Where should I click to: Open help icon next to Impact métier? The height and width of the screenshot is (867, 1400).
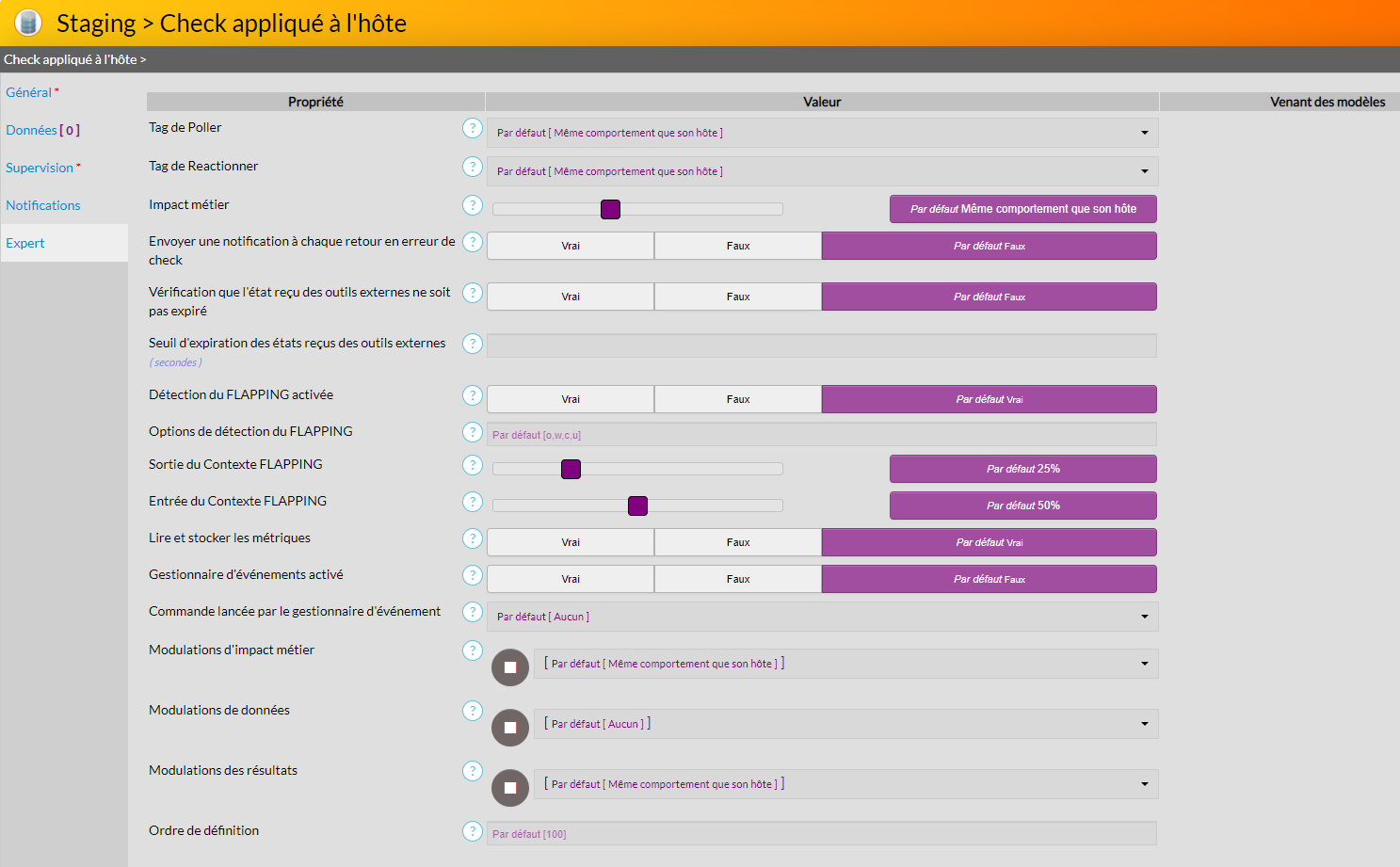(x=473, y=205)
